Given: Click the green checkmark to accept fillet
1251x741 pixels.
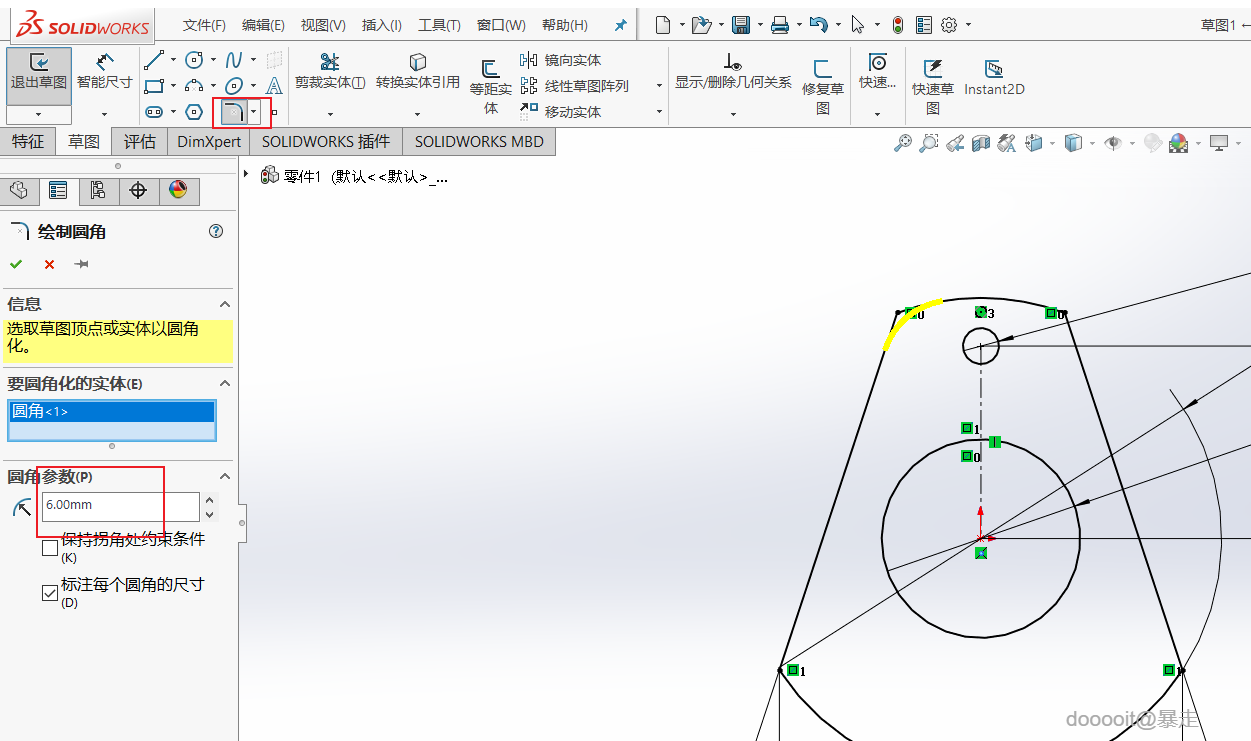Looking at the screenshot, I should tap(16, 264).
